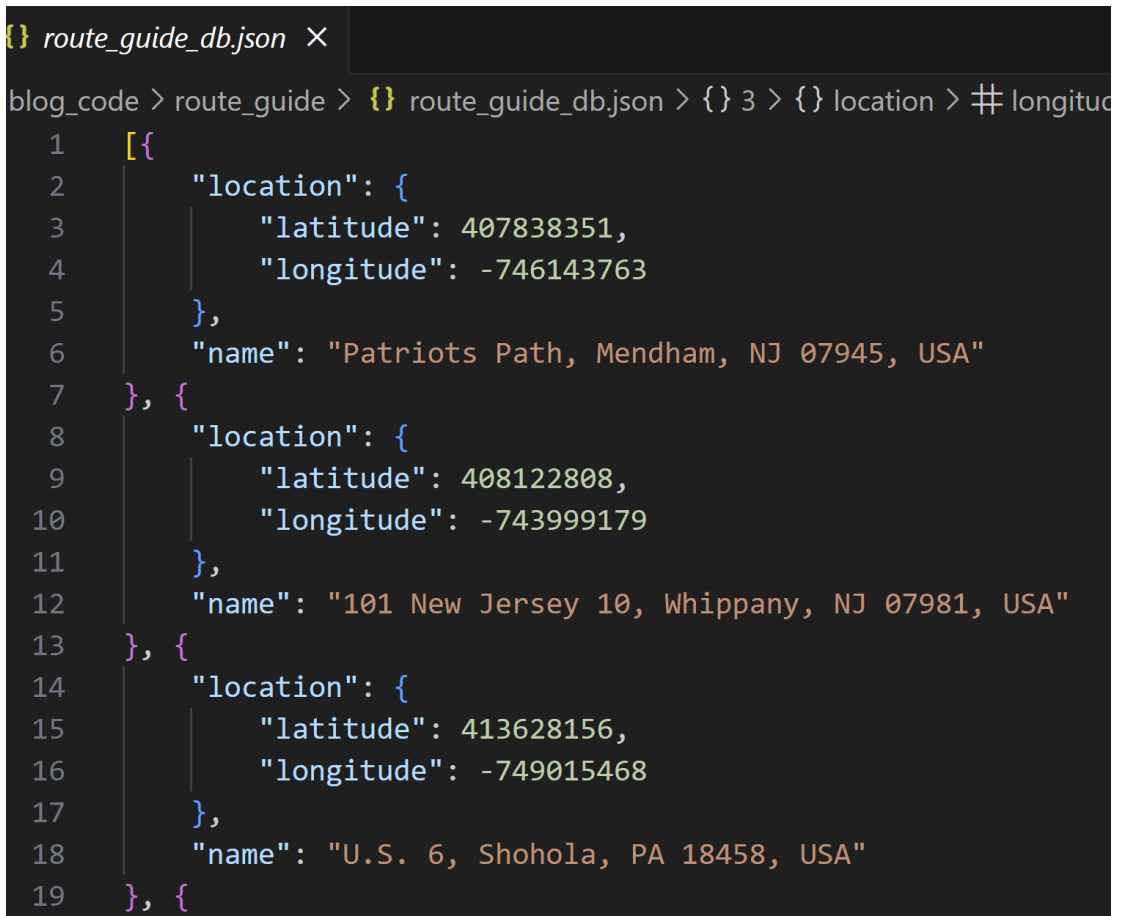Place cursor on longitude value -746143763
This screenshot has height=916, width=1123.
[562, 270]
